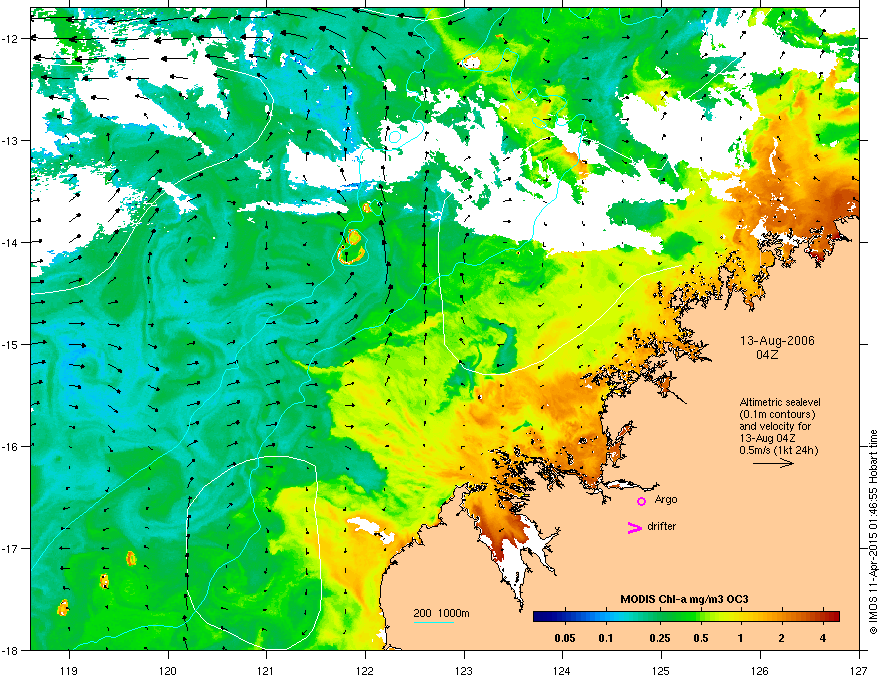Click the colorbar tick label '0.1'

point(606,638)
